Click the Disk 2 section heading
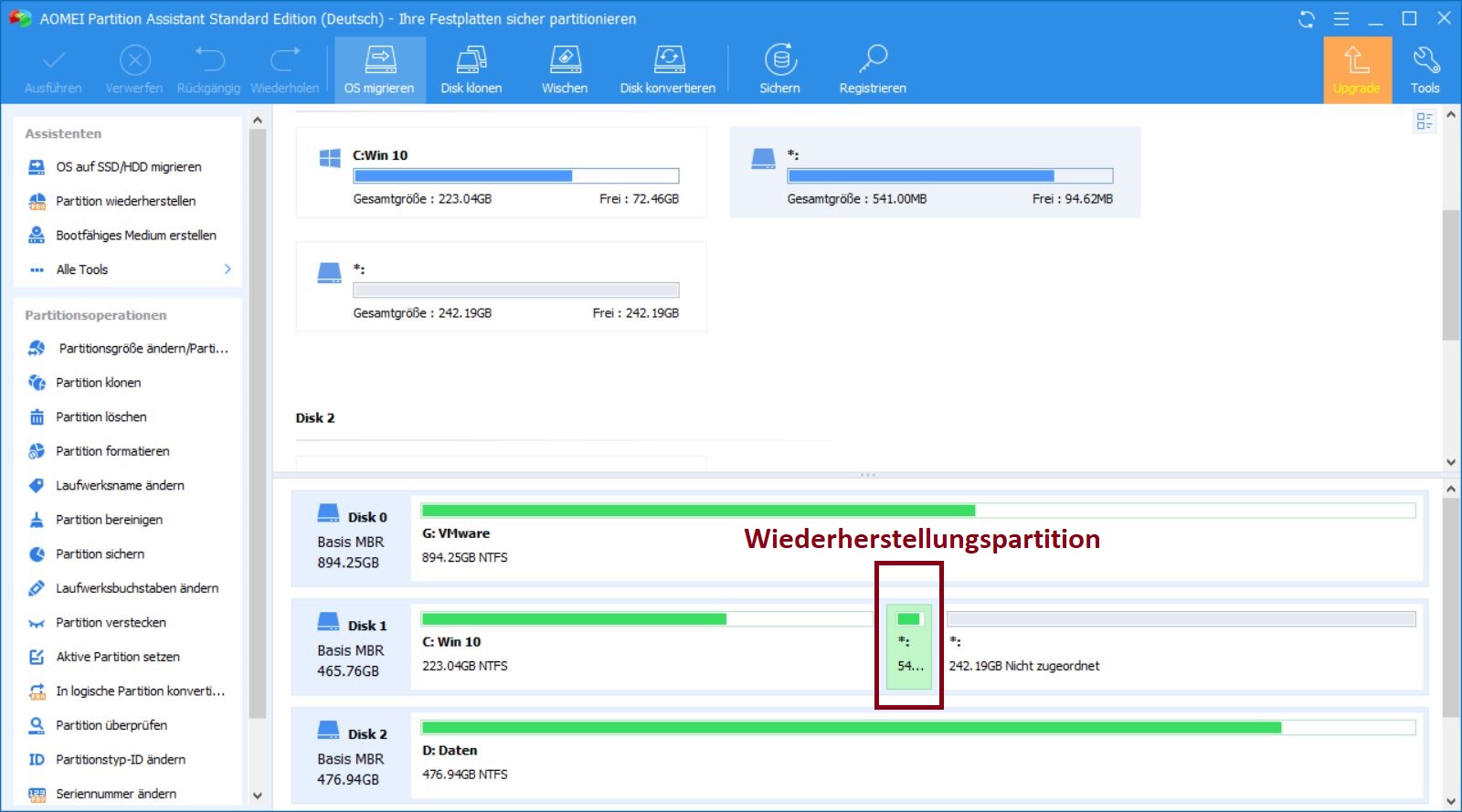Screen dimensions: 1462x812 click(315, 418)
